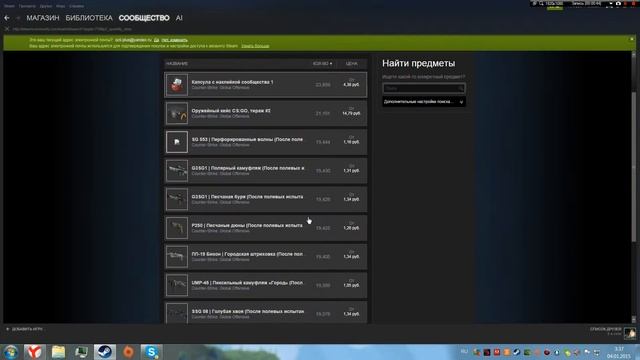
Task: Click ДОБАВИТЬ ИГРУ at the bottom left
Action: [24, 329]
